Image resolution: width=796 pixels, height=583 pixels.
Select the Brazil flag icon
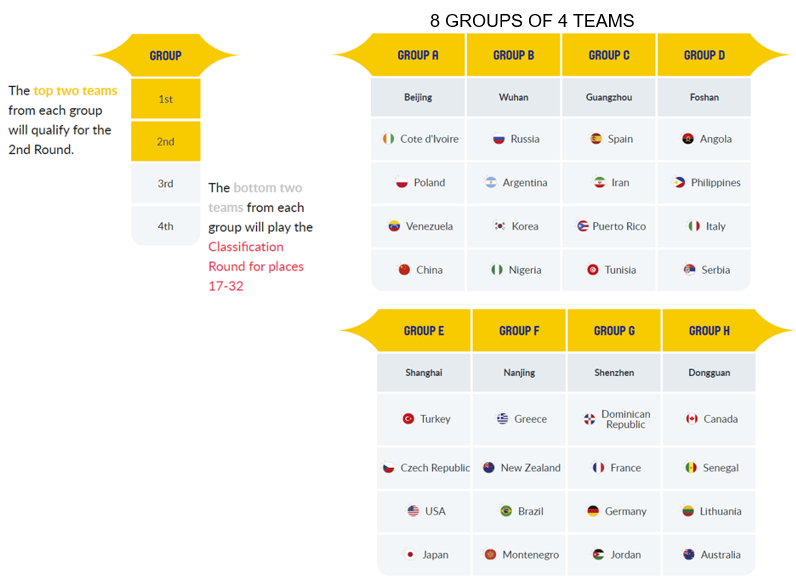point(506,511)
